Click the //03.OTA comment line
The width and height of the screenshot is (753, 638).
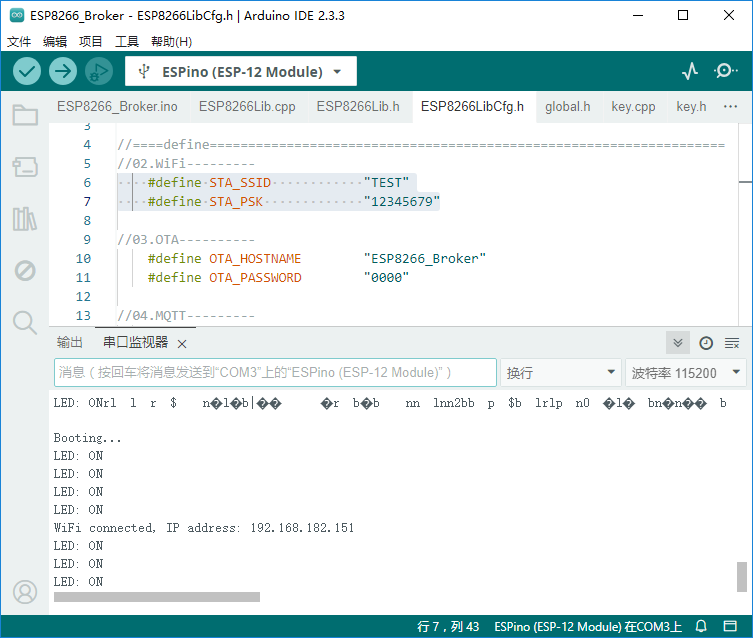[186, 240]
